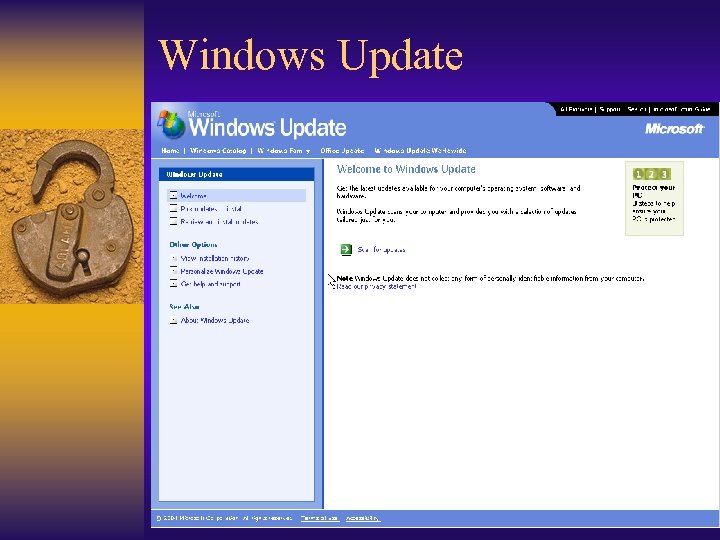Click the Other Options heading
This screenshot has width=720, height=540.
click(193, 245)
